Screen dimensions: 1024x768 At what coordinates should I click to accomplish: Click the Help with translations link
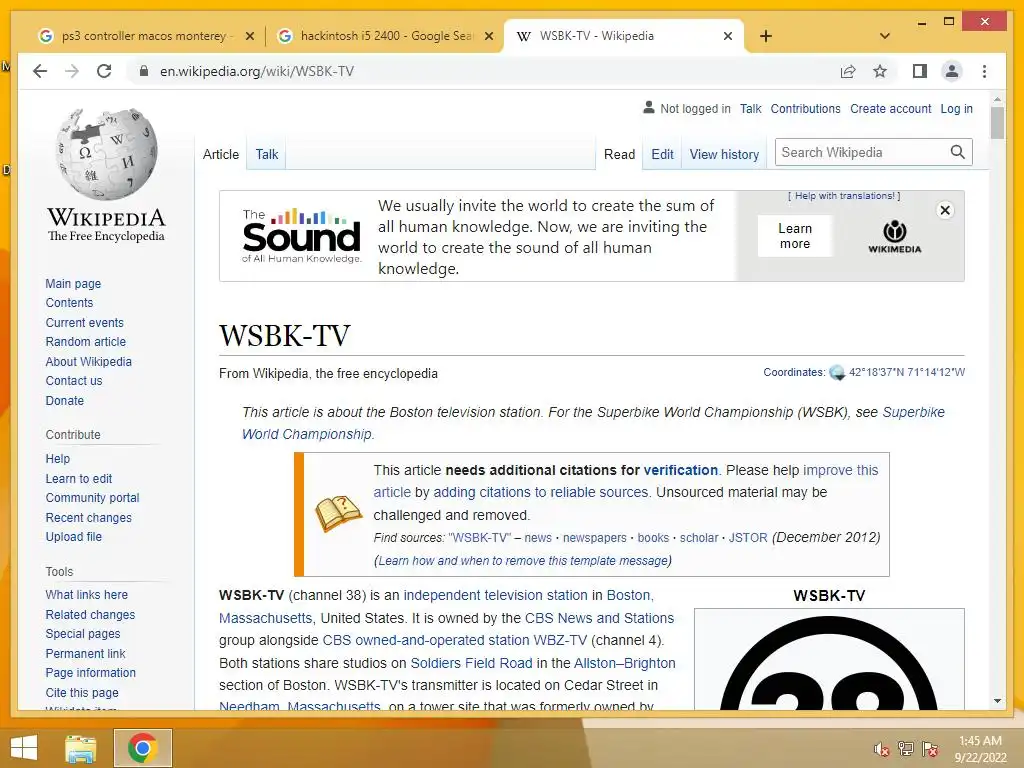tap(844, 196)
